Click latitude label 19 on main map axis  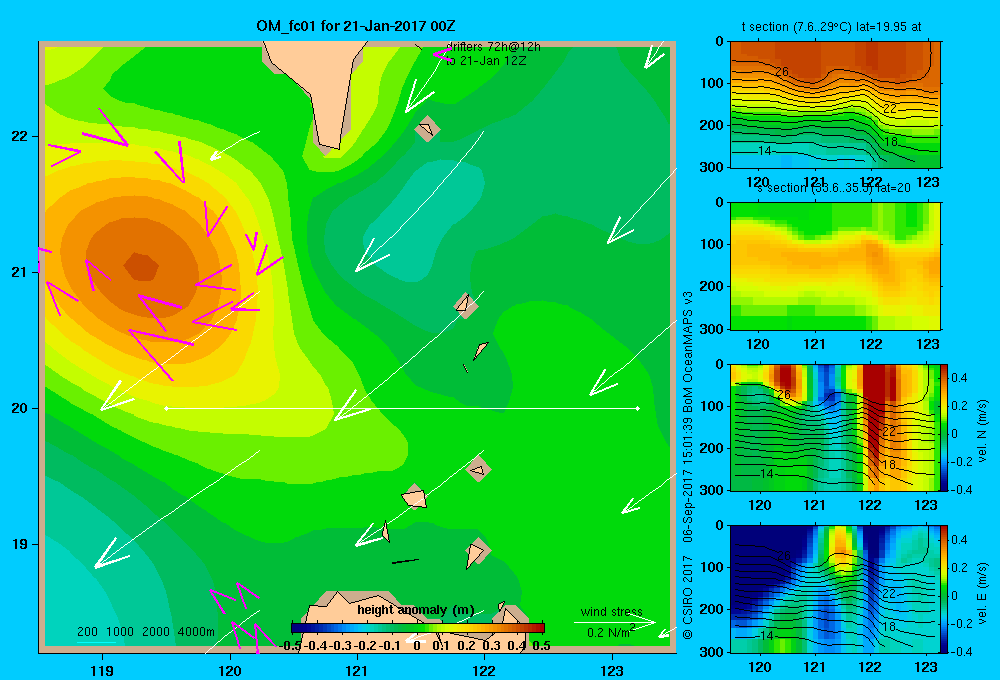(x=19, y=544)
